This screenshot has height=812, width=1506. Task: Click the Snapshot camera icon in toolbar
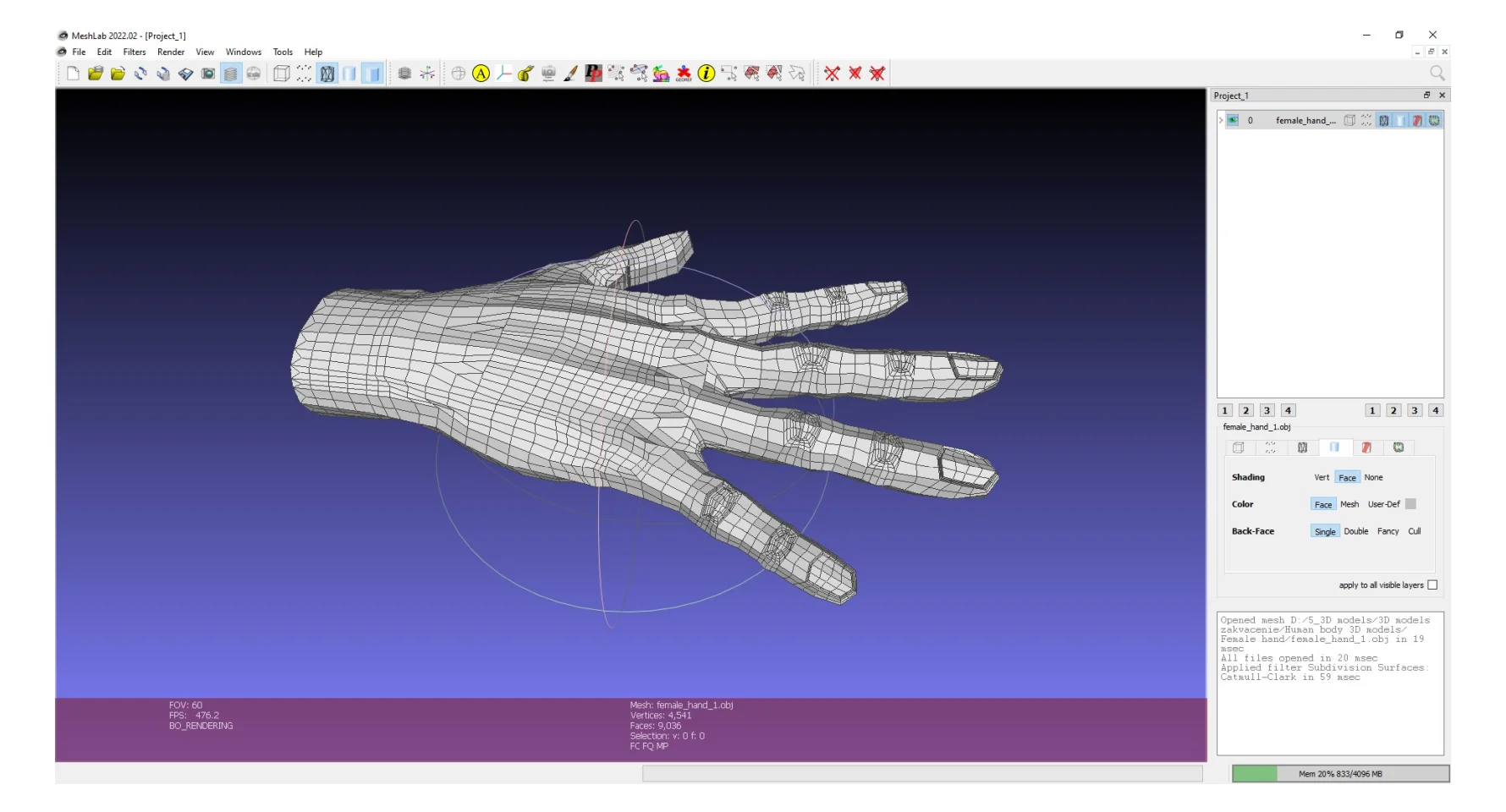click(x=208, y=74)
